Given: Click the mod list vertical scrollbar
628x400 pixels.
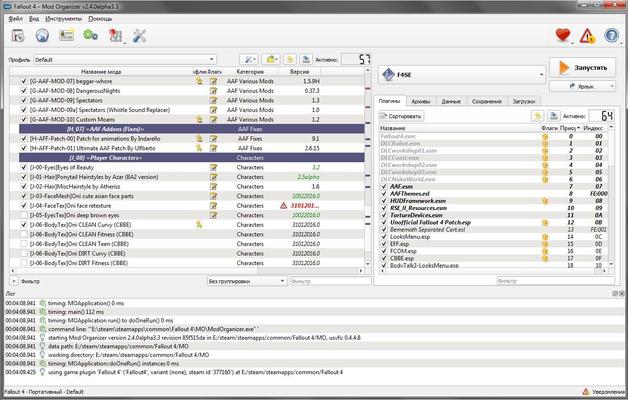Looking at the screenshot, I should coord(368,167).
